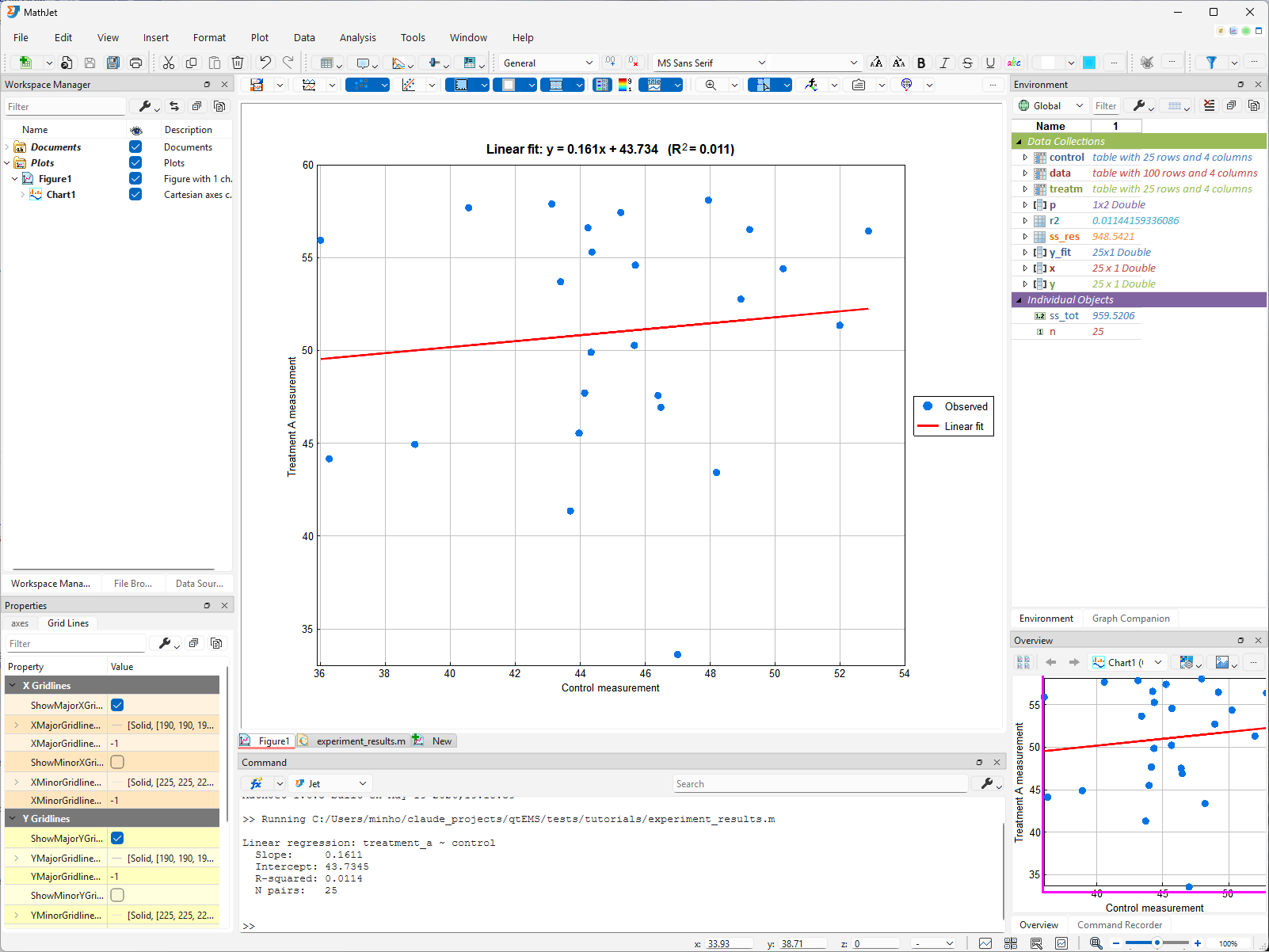
Task: Select r2 variable in Environment list
Action: click(x=1054, y=220)
